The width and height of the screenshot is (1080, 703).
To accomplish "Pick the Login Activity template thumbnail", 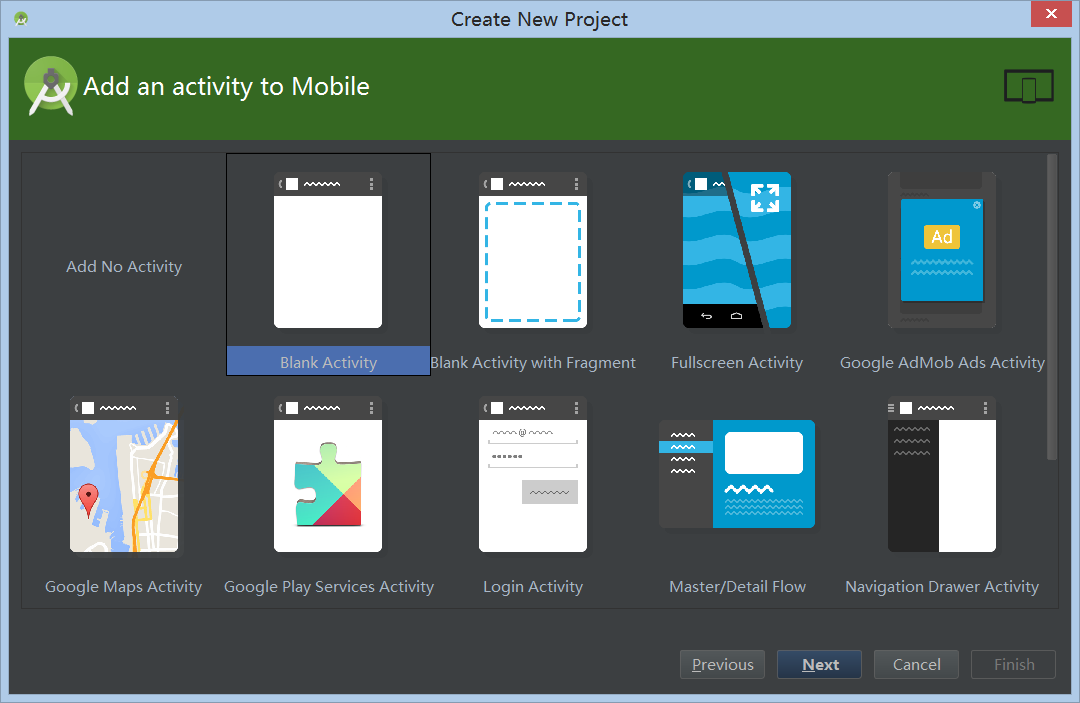I will (x=533, y=474).
